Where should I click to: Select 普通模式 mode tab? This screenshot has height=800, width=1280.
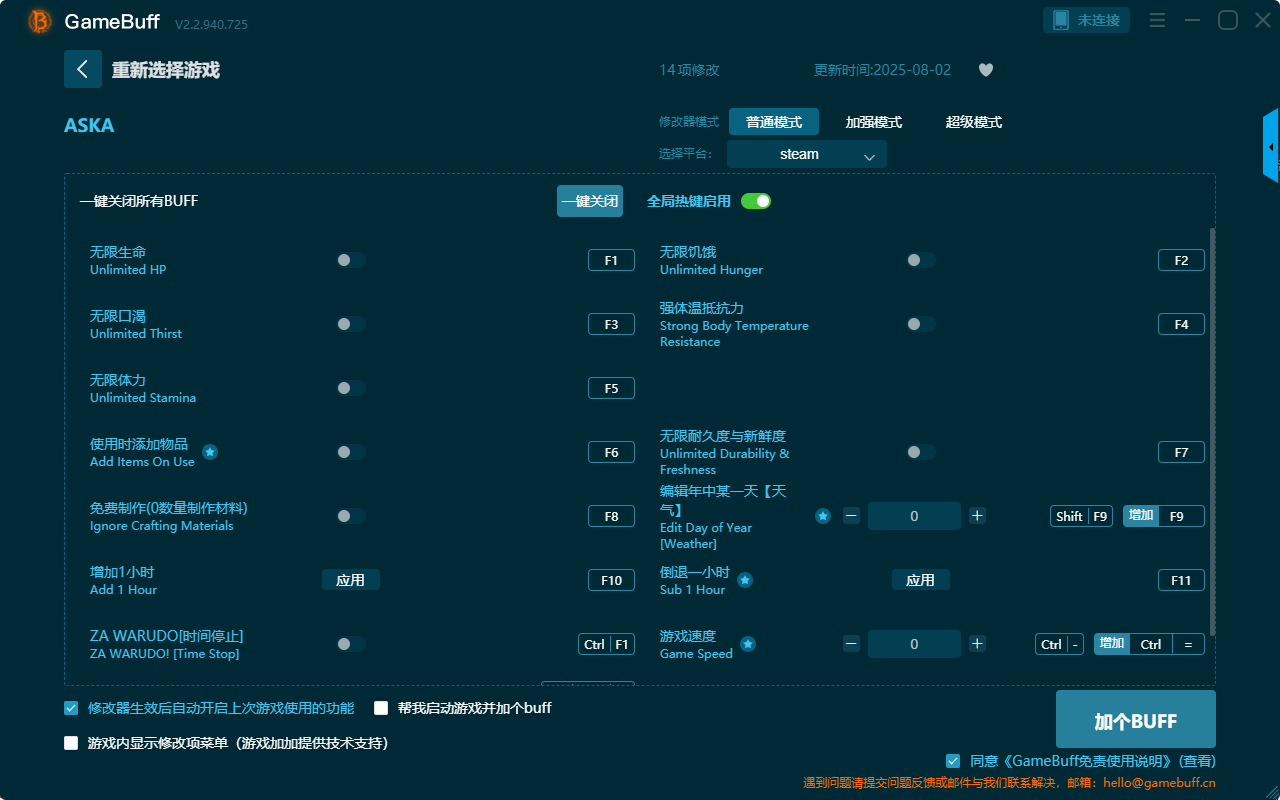774,122
